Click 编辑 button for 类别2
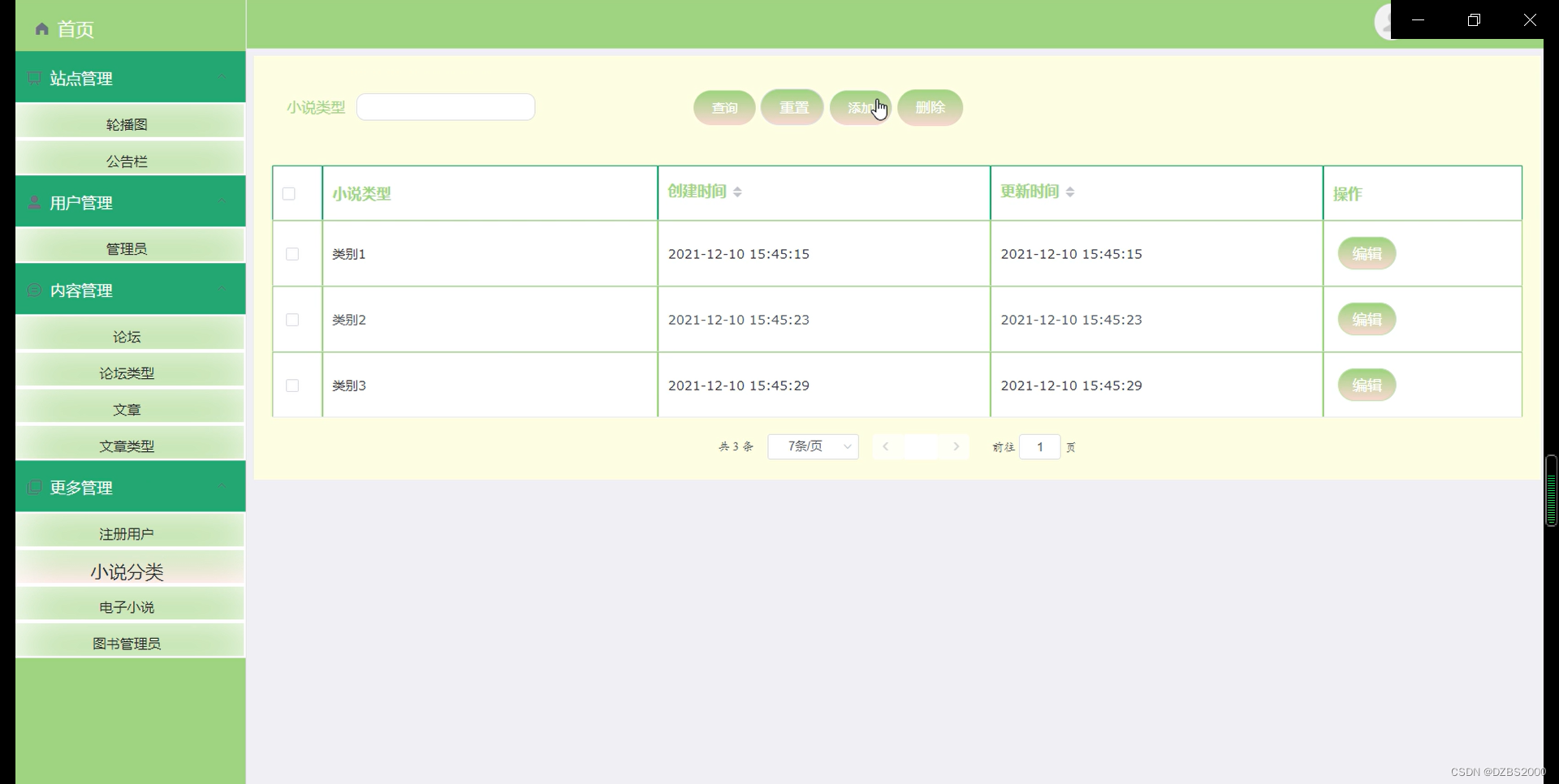The height and width of the screenshot is (784, 1559). (1367, 320)
